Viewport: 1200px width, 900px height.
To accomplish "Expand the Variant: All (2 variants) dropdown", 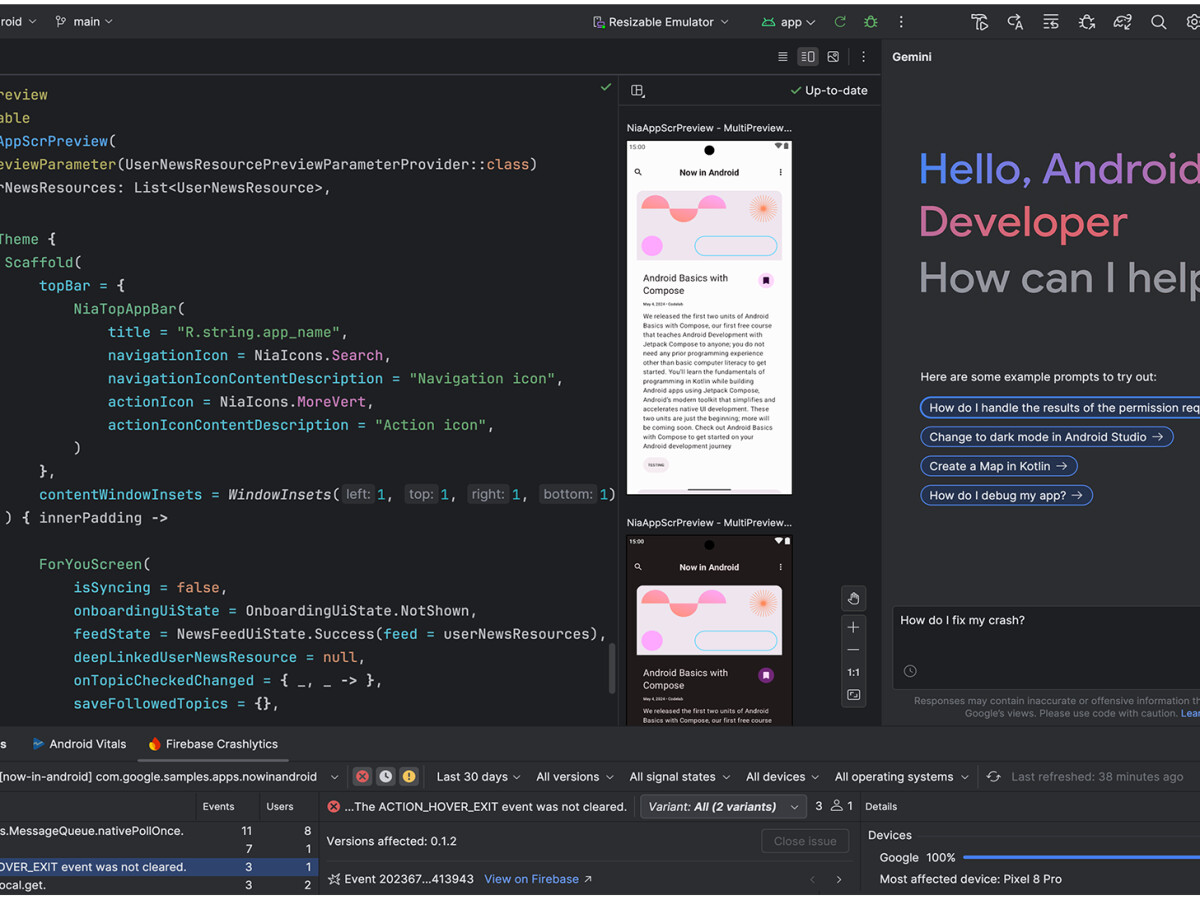I will click(722, 806).
